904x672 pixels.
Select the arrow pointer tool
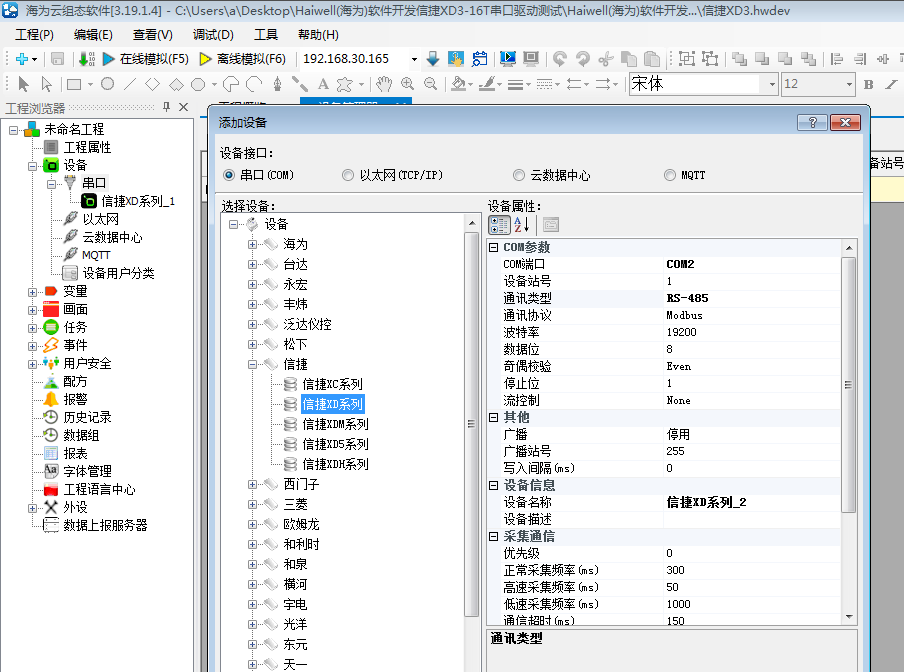click(24, 84)
